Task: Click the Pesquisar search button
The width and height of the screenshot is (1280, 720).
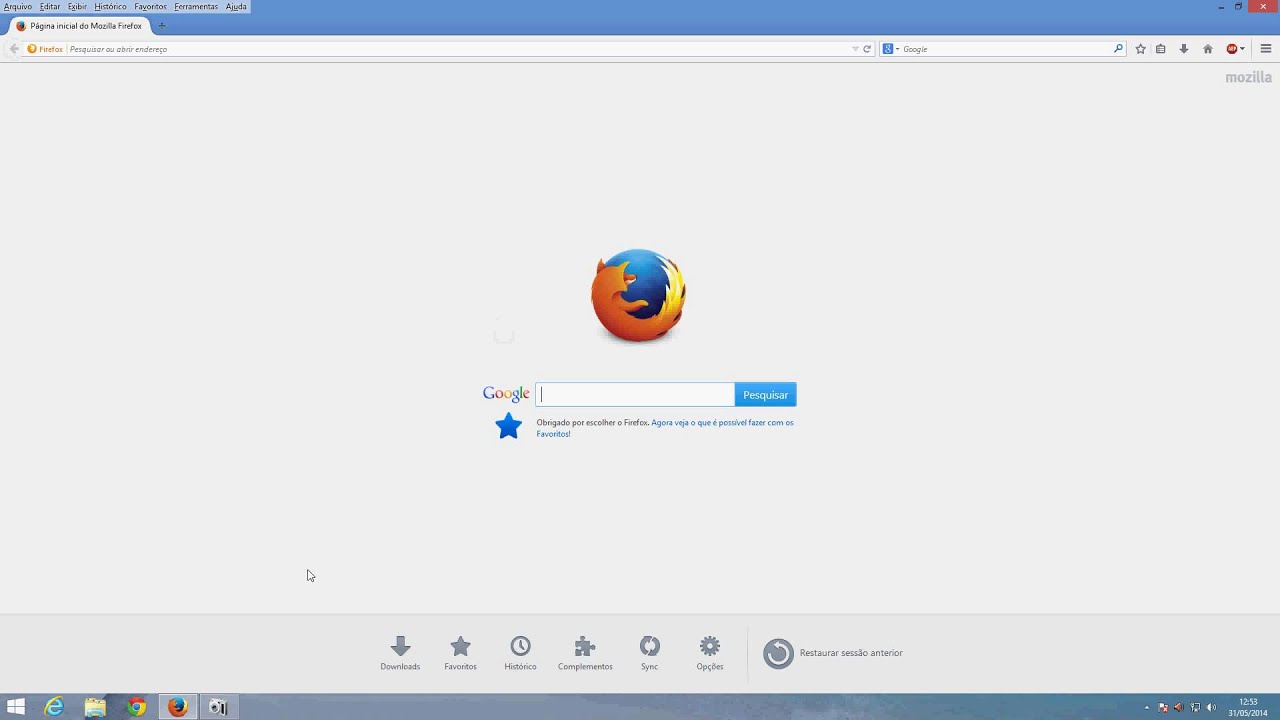Action: 765,395
